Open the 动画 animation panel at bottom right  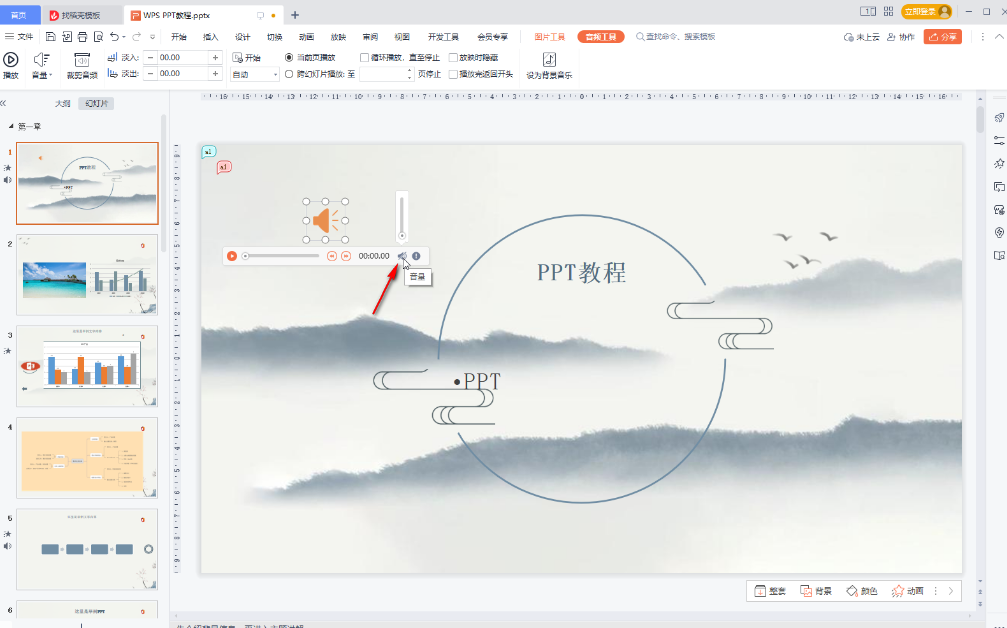[x=911, y=591]
